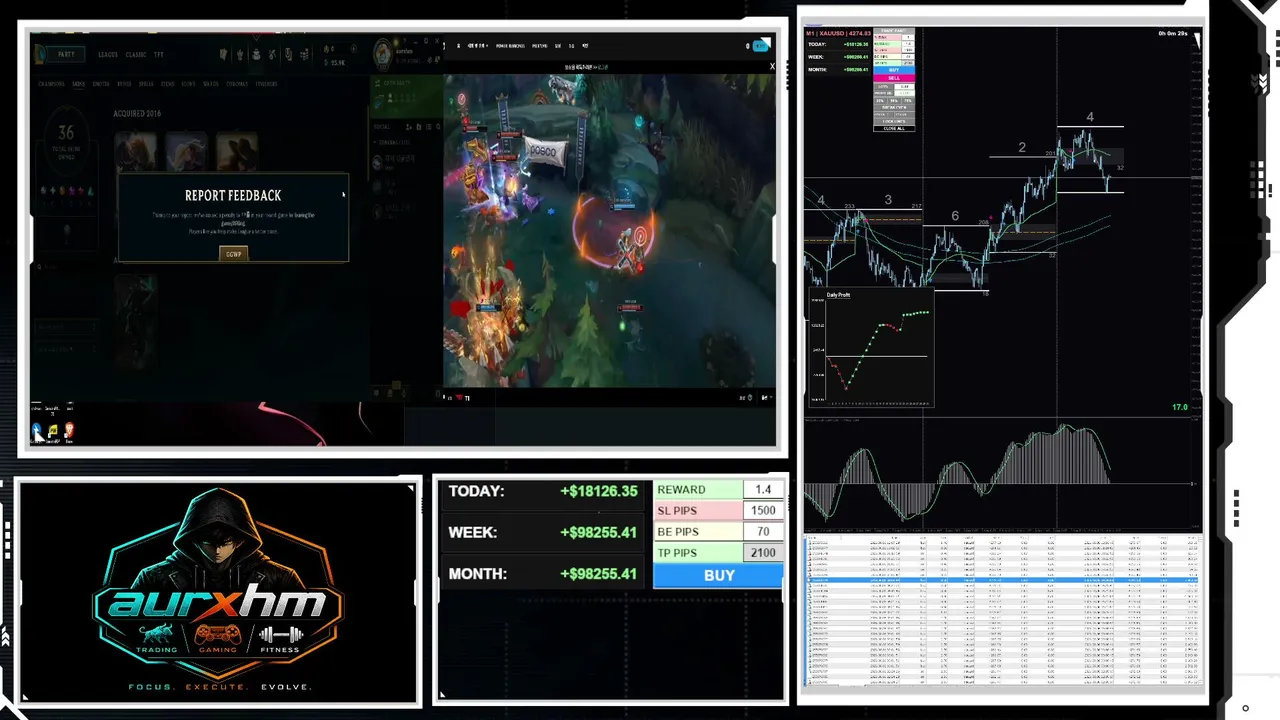Image resolution: width=1280 pixels, height=720 pixels.
Task: Select the blue highlighted trade history row
Action: coord(1002,580)
